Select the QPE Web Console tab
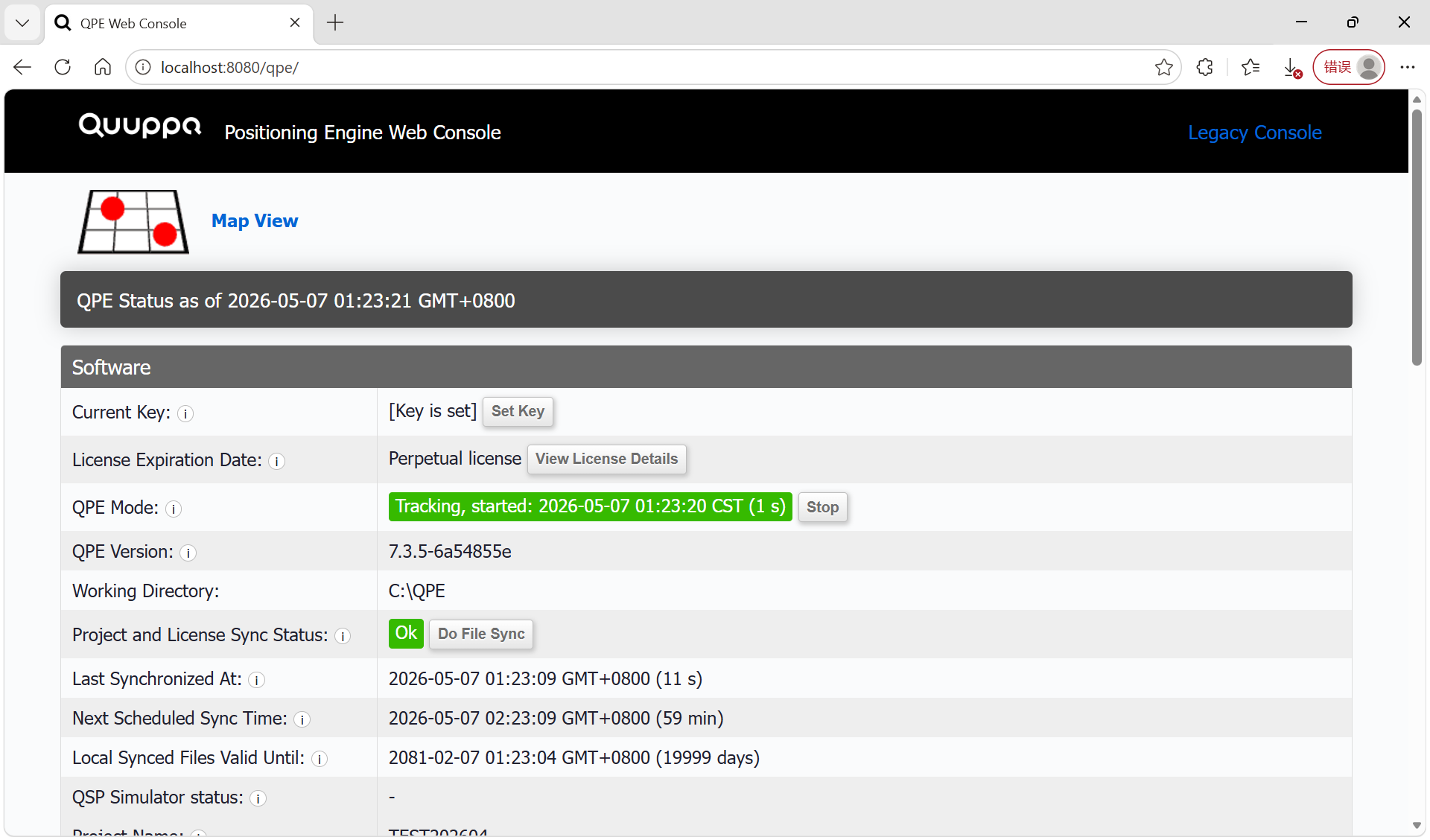The width and height of the screenshot is (1430, 840). [179, 23]
